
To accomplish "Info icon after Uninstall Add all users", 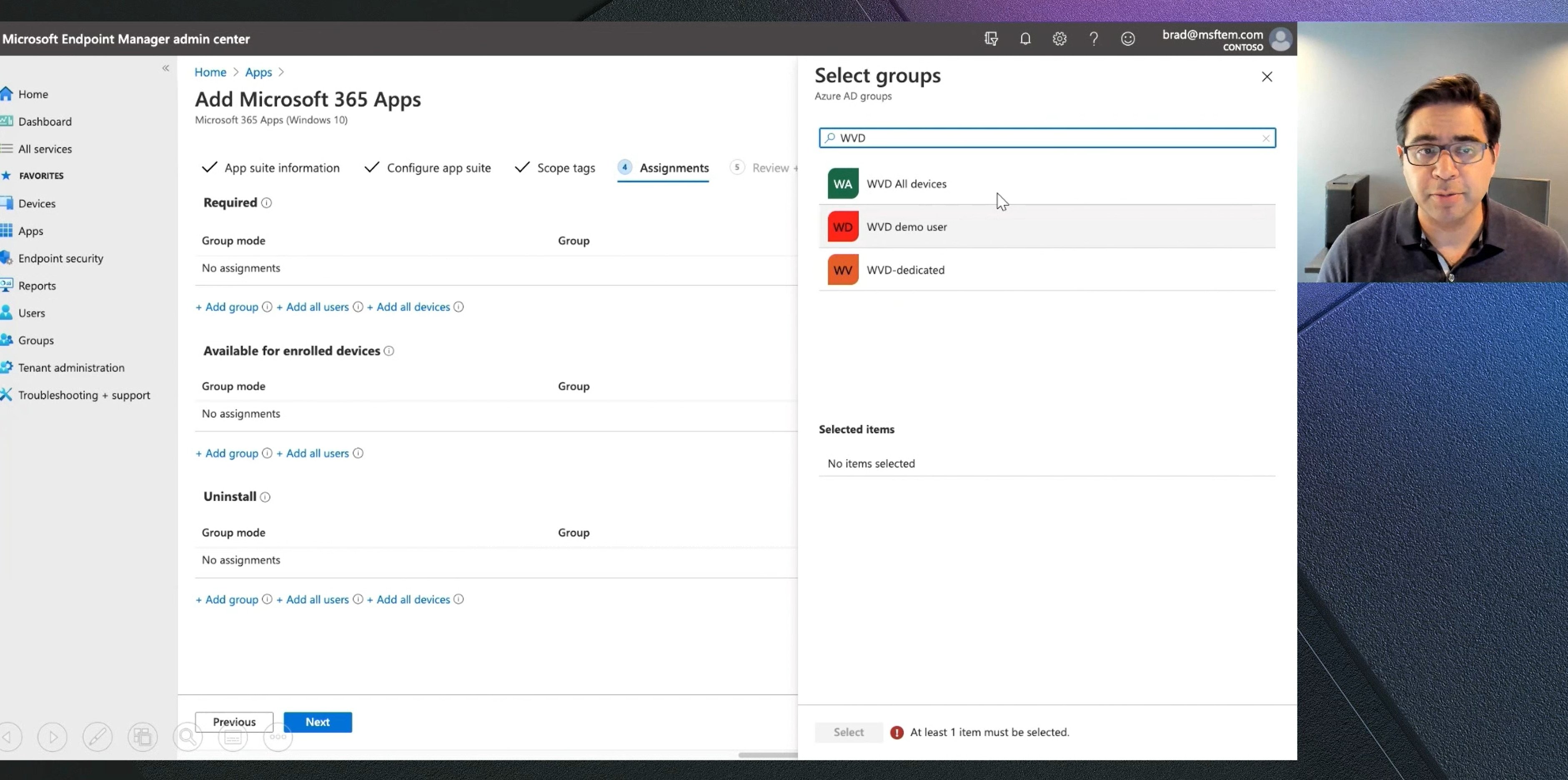I will (358, 599).
